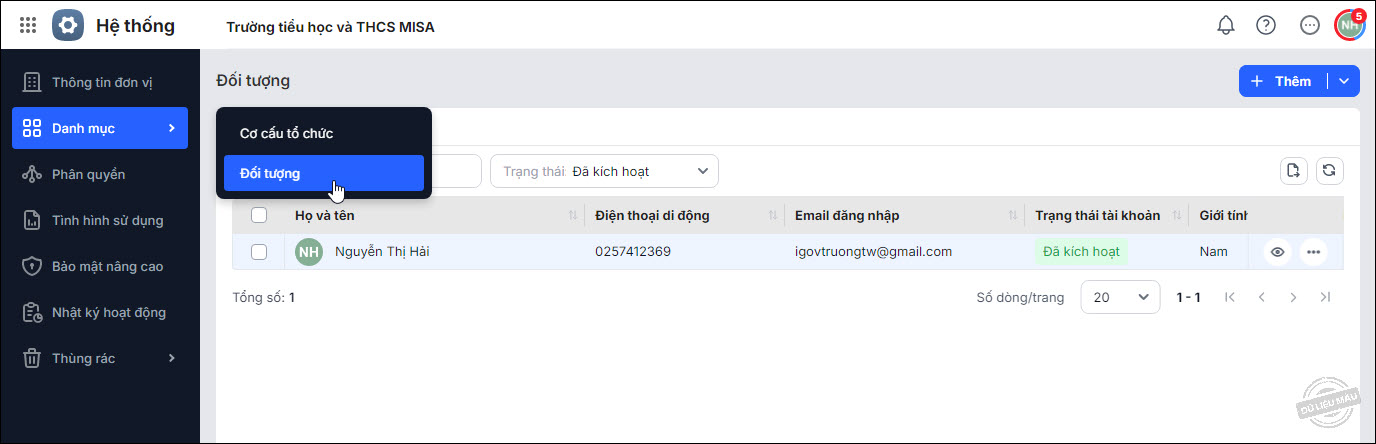Tick the select-all header checkbox
Viewport: 1376px width, 444px height.
259,215
